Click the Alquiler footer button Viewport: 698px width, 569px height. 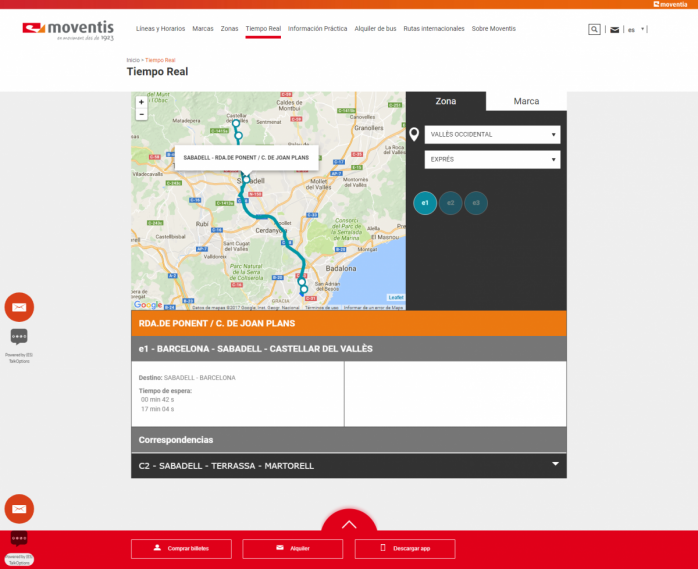click(292, 549)
